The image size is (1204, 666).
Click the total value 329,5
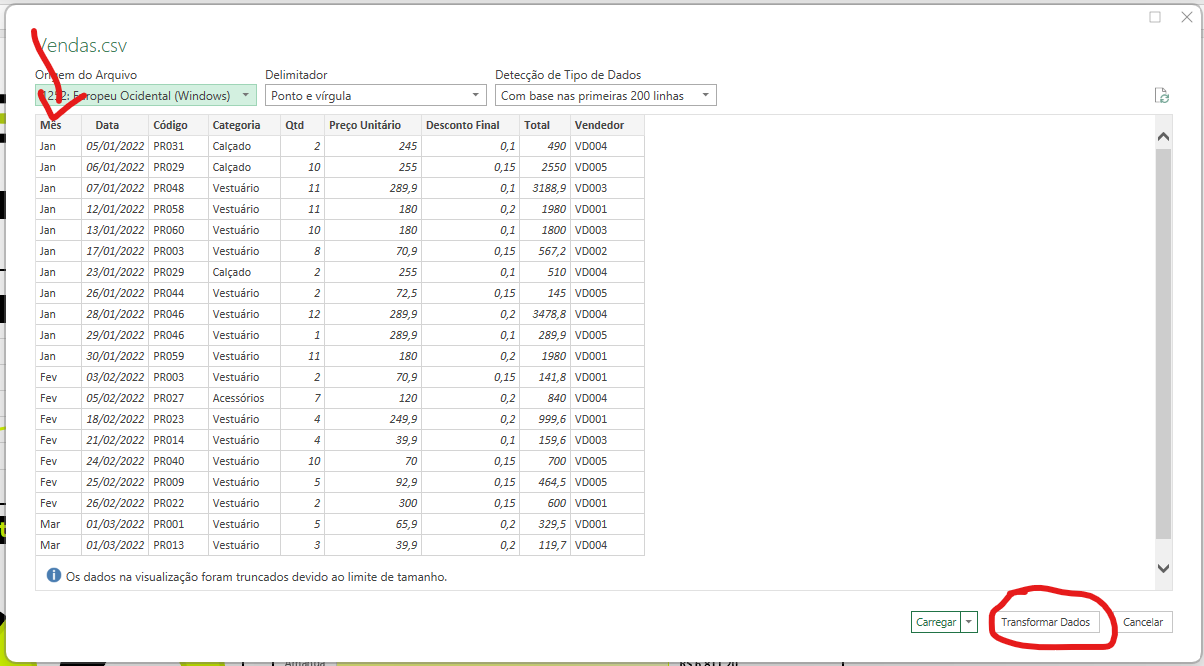pos(545,524)
